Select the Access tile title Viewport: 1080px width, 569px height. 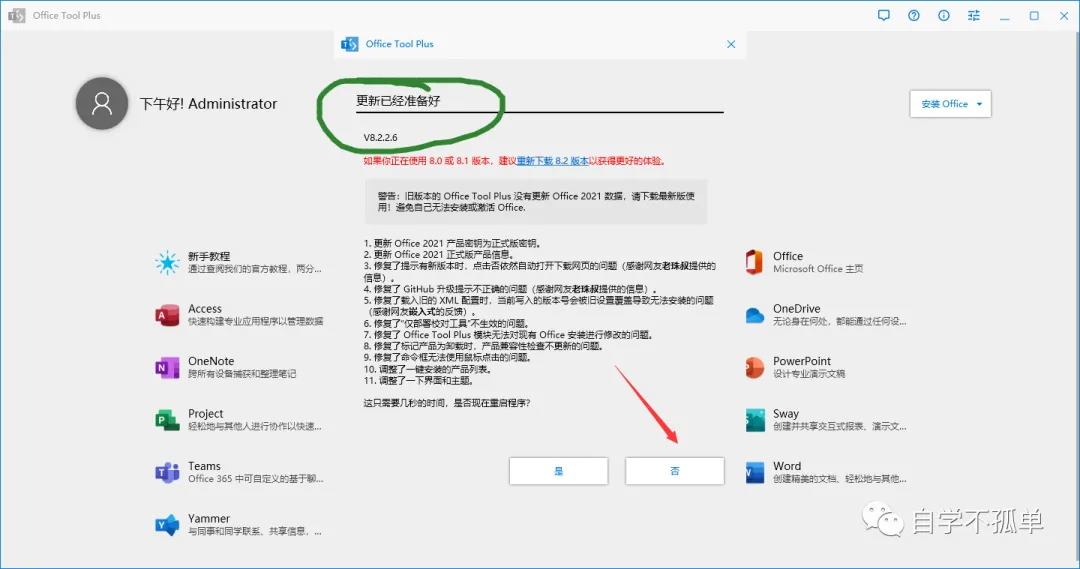point(205,309)
